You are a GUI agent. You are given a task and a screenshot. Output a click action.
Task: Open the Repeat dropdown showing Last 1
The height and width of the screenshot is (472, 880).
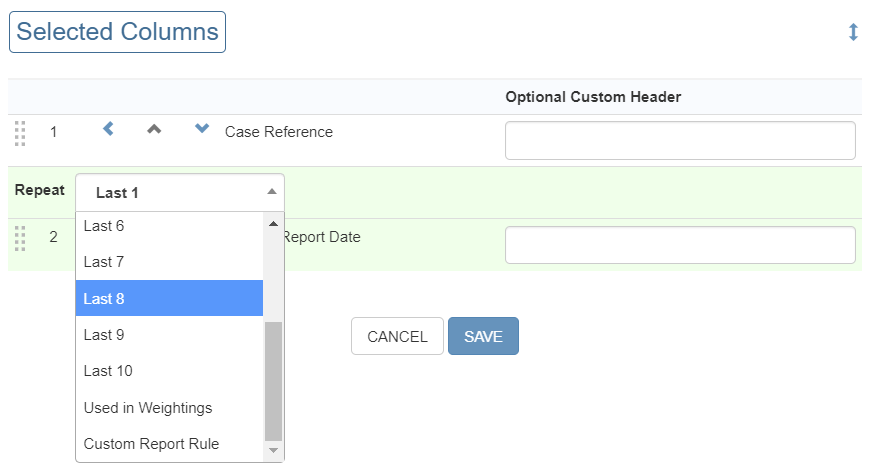coord(180,192)
